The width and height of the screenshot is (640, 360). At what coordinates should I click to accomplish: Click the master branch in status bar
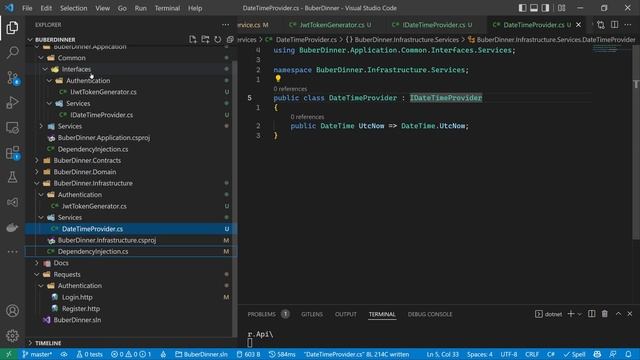(x=37, y=354)
